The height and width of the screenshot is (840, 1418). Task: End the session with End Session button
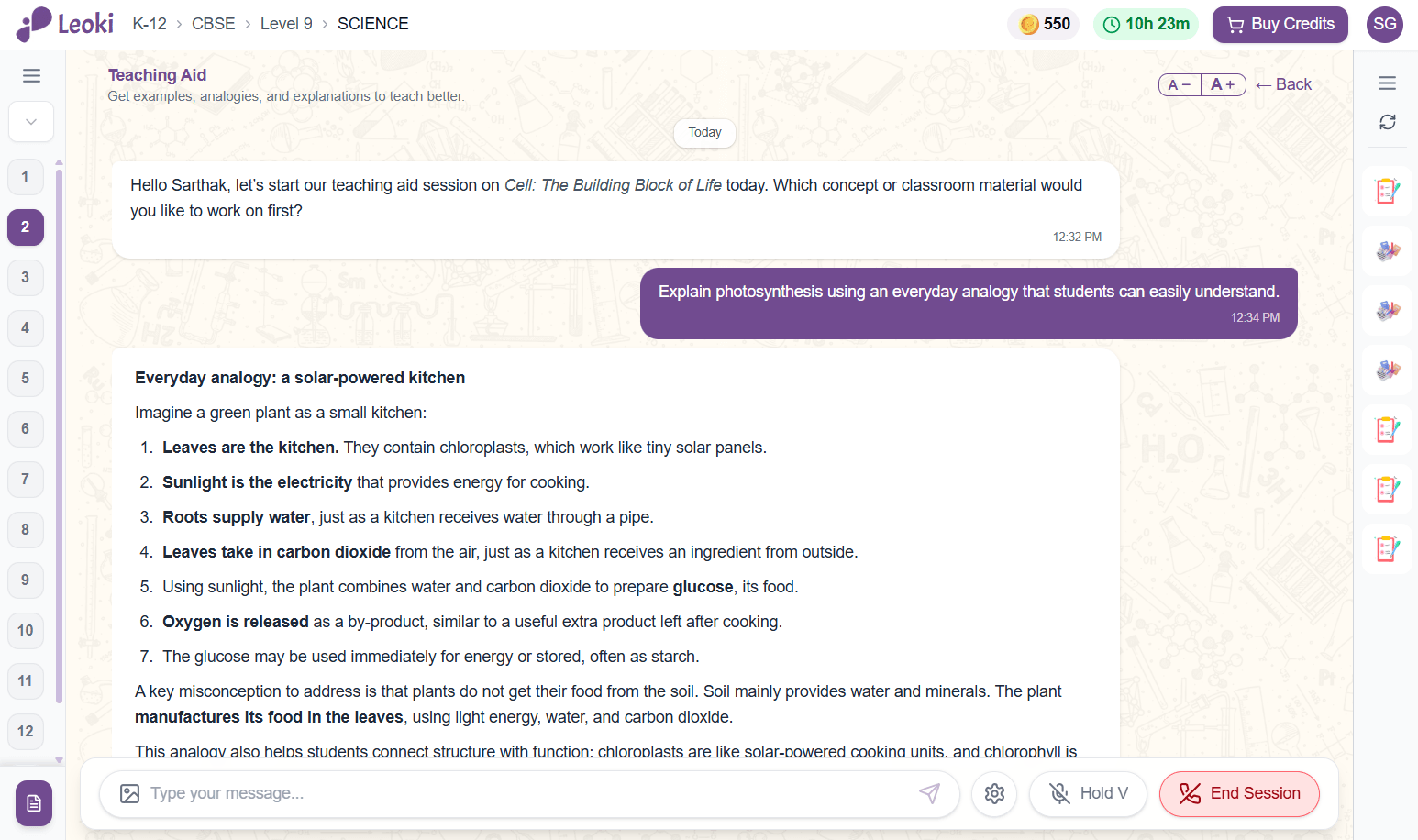pyautogui.click(x=1239, y=793)
